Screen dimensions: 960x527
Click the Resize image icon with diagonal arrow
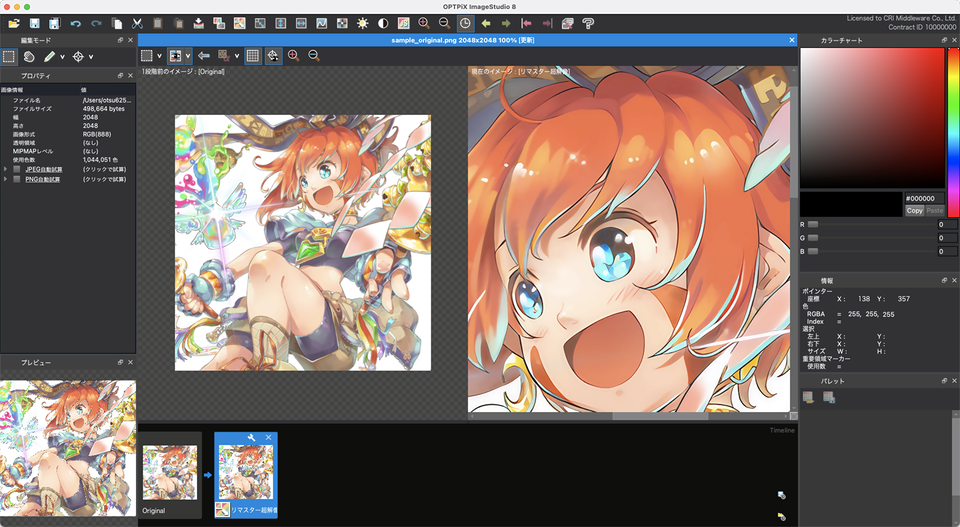pos(260,23)
